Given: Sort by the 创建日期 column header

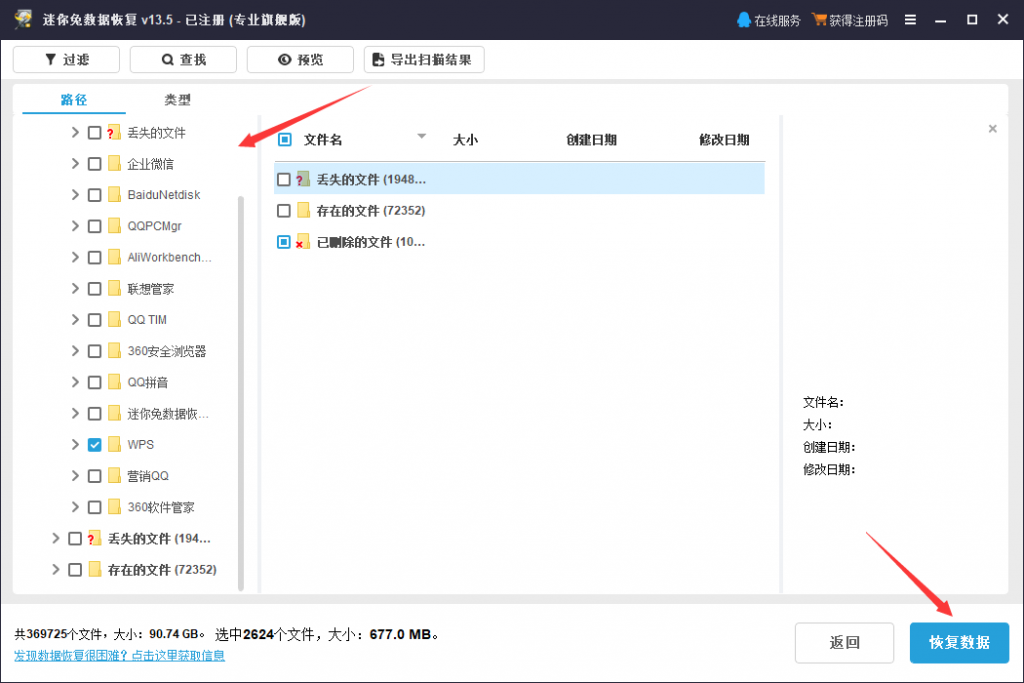Looking at the screenshot, I should coord(591,140).
